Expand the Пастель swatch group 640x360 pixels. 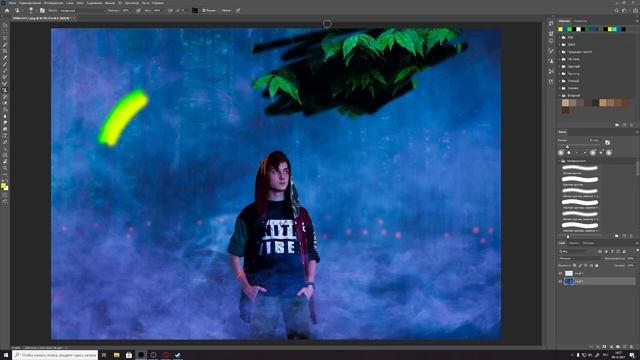click(x=560, y=59)
